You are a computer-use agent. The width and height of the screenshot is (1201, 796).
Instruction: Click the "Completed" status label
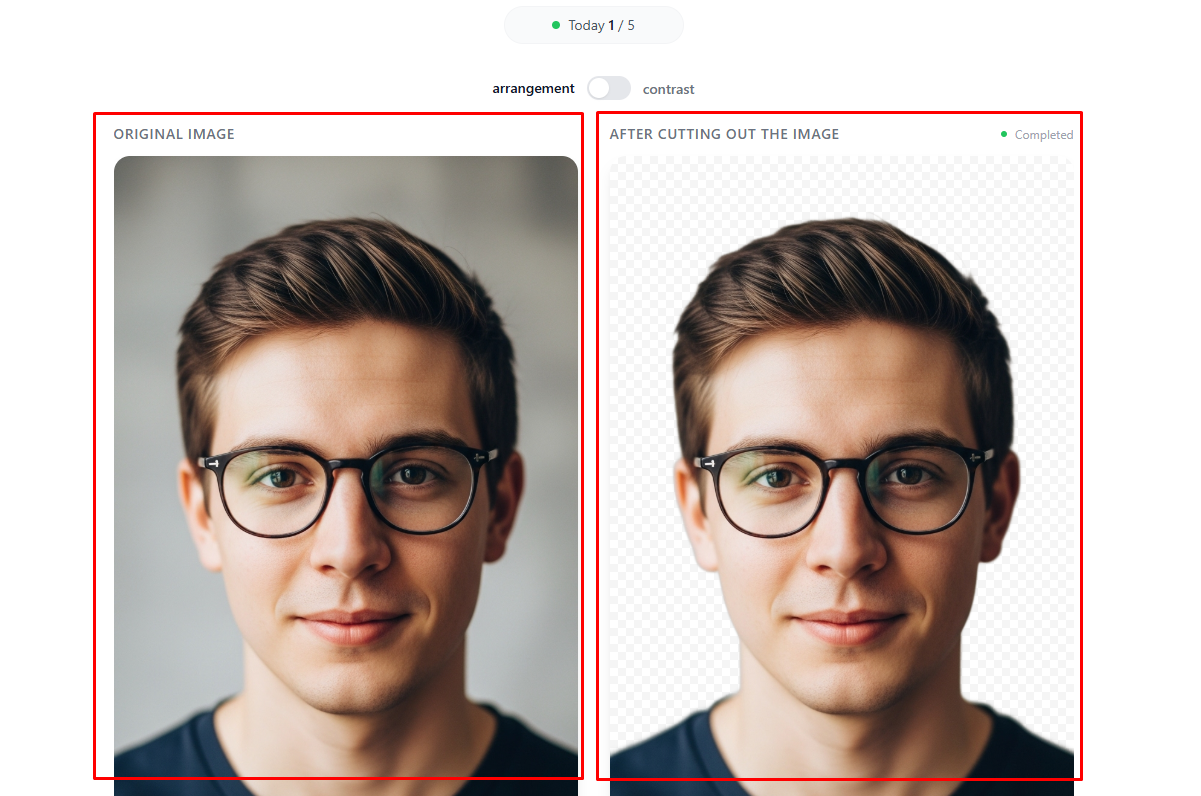[x=1043, y=135]
